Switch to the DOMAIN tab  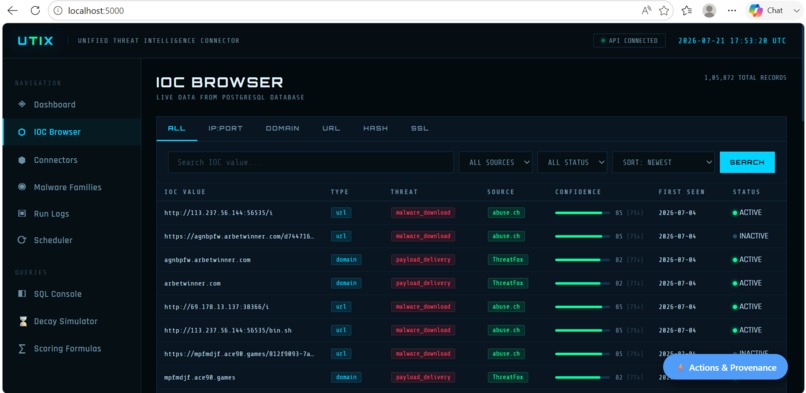282,128
